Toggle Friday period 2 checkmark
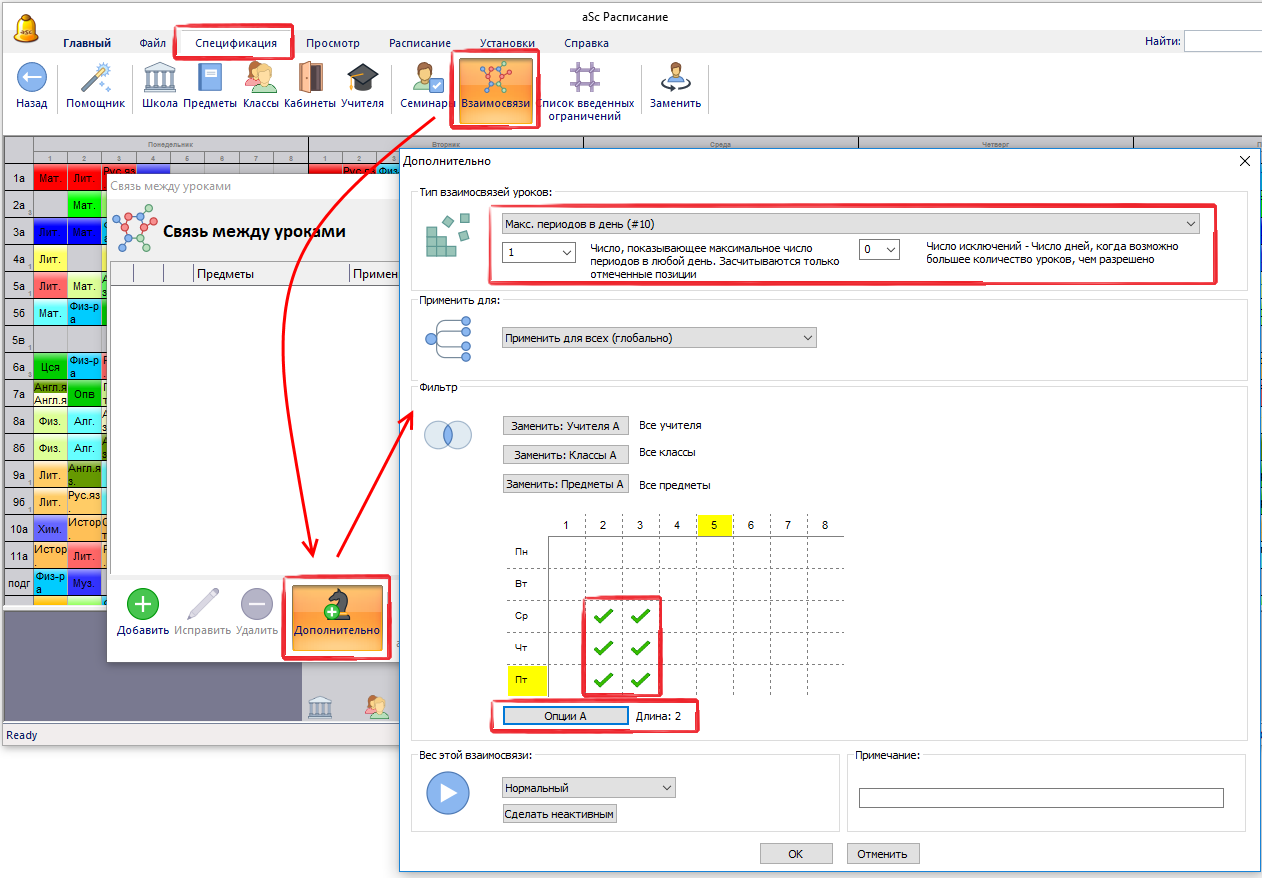1265x878 pixels. (x=603, y=681)
